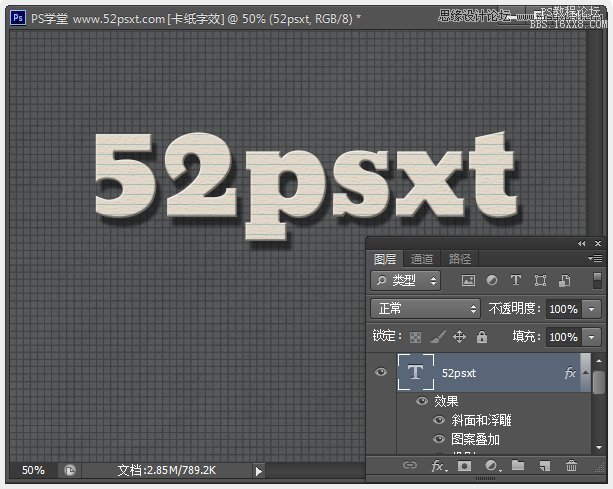
Task: Open status bar info arrow menu
Action: click(258, 471)
